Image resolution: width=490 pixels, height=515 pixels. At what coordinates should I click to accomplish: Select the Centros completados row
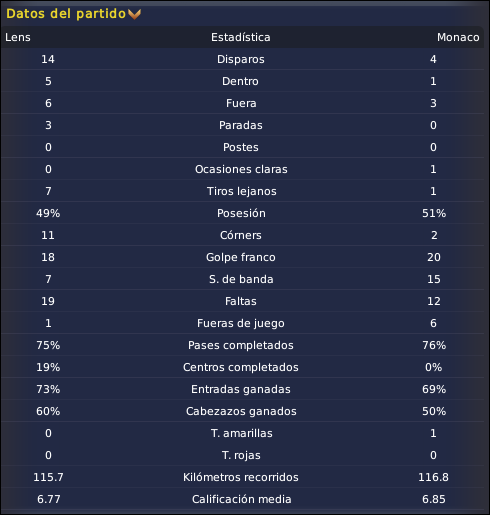tap(242, 367)
